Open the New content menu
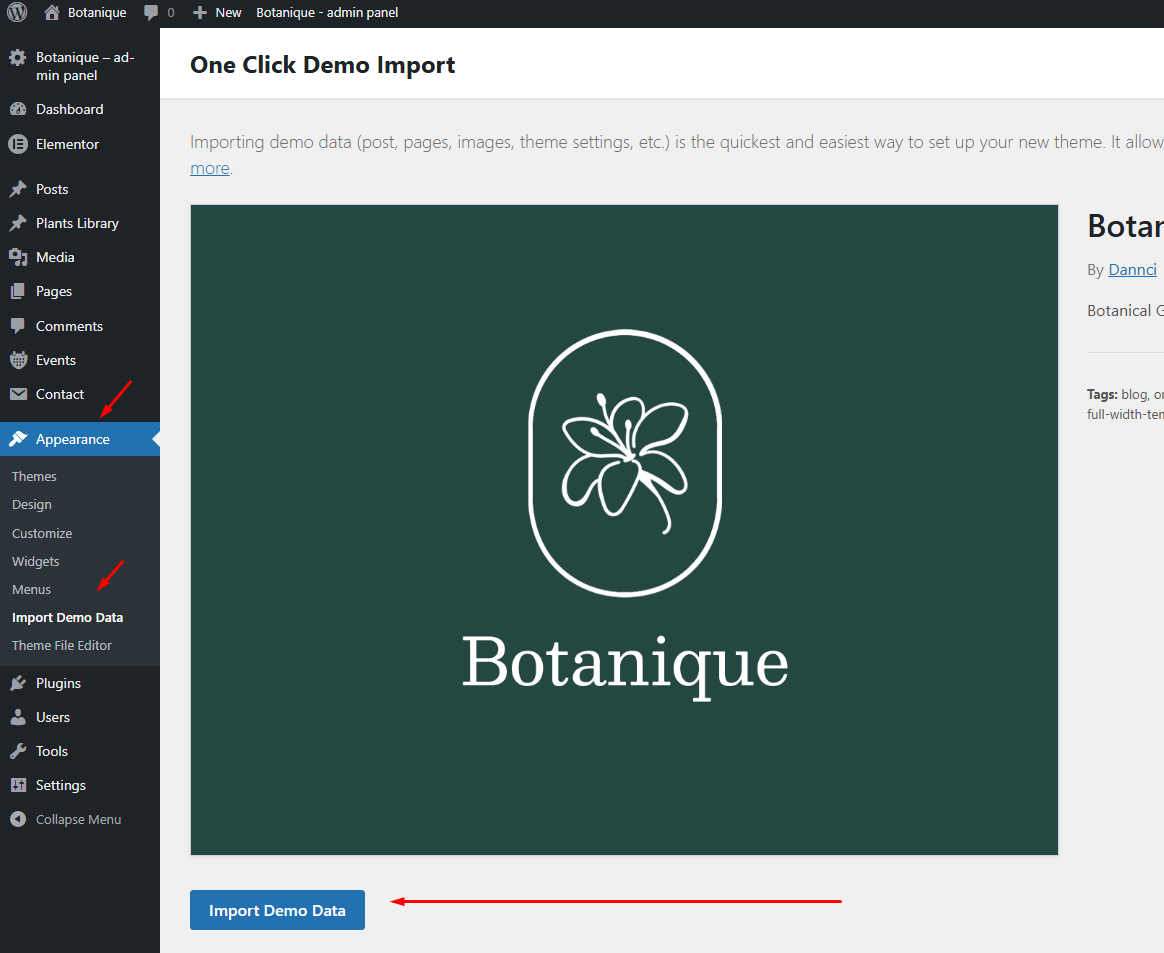The height and width of the screenshot is (953, 1164). (x=228, y=13)
